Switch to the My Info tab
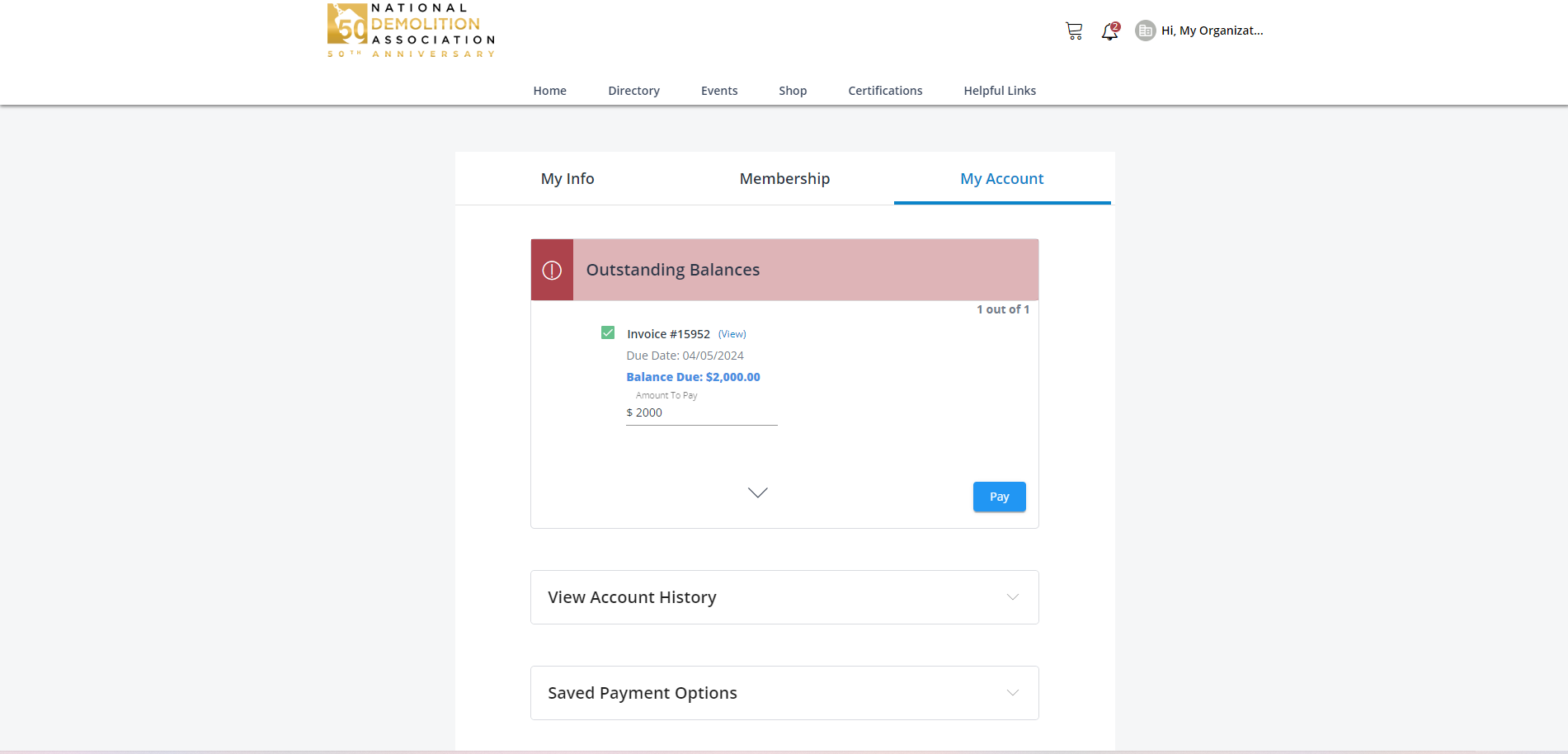This screenshot has width=1568, height=754. pos(567,179)
